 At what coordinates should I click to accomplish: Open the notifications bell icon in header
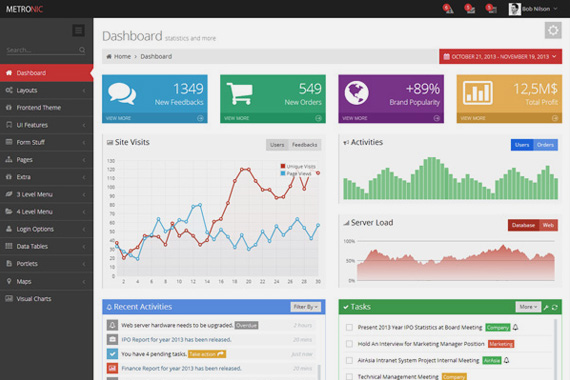pyautogui.click(x=448, y=9)
